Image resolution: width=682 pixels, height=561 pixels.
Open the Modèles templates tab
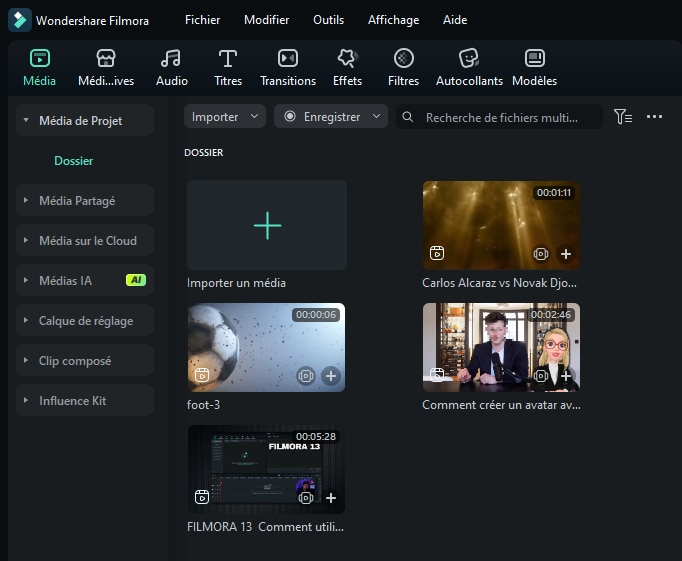pos(535,68)
